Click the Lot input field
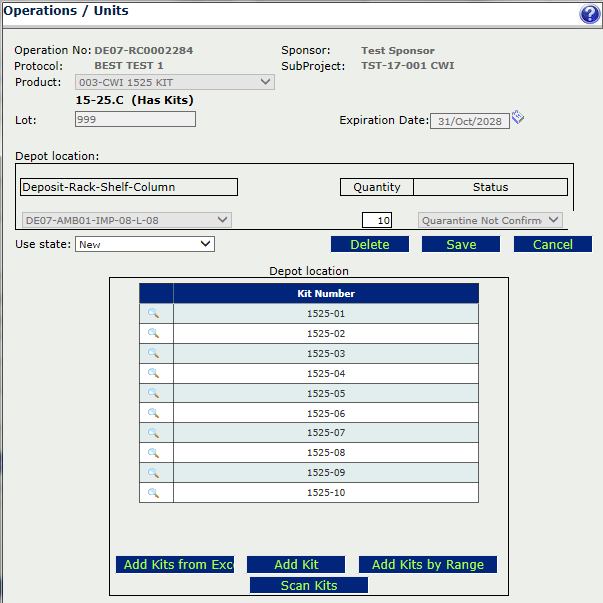The image size is (603, 603). tap(135, 119)
